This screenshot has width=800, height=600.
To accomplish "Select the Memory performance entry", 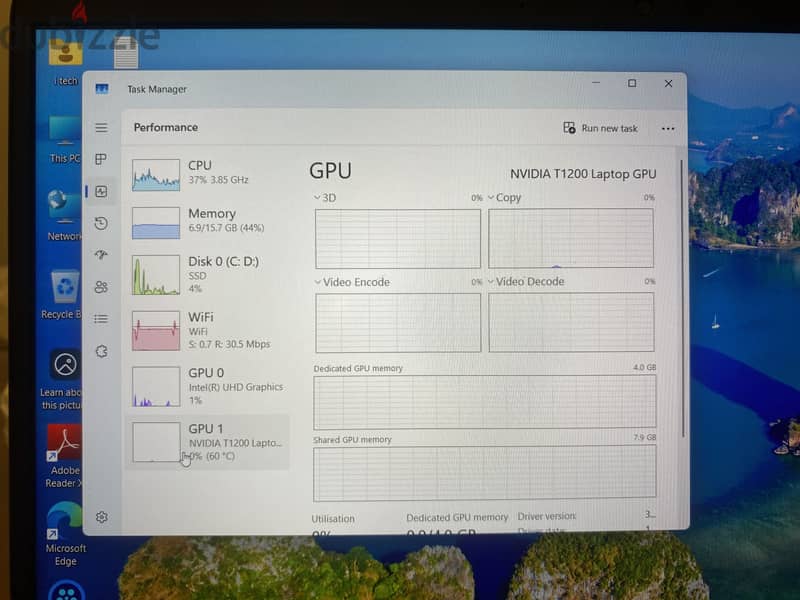I will 207,222.
